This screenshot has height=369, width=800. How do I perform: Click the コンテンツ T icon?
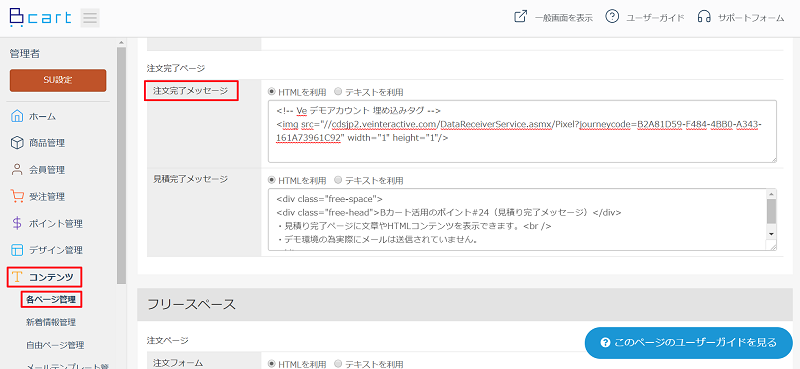pos(17,277)
